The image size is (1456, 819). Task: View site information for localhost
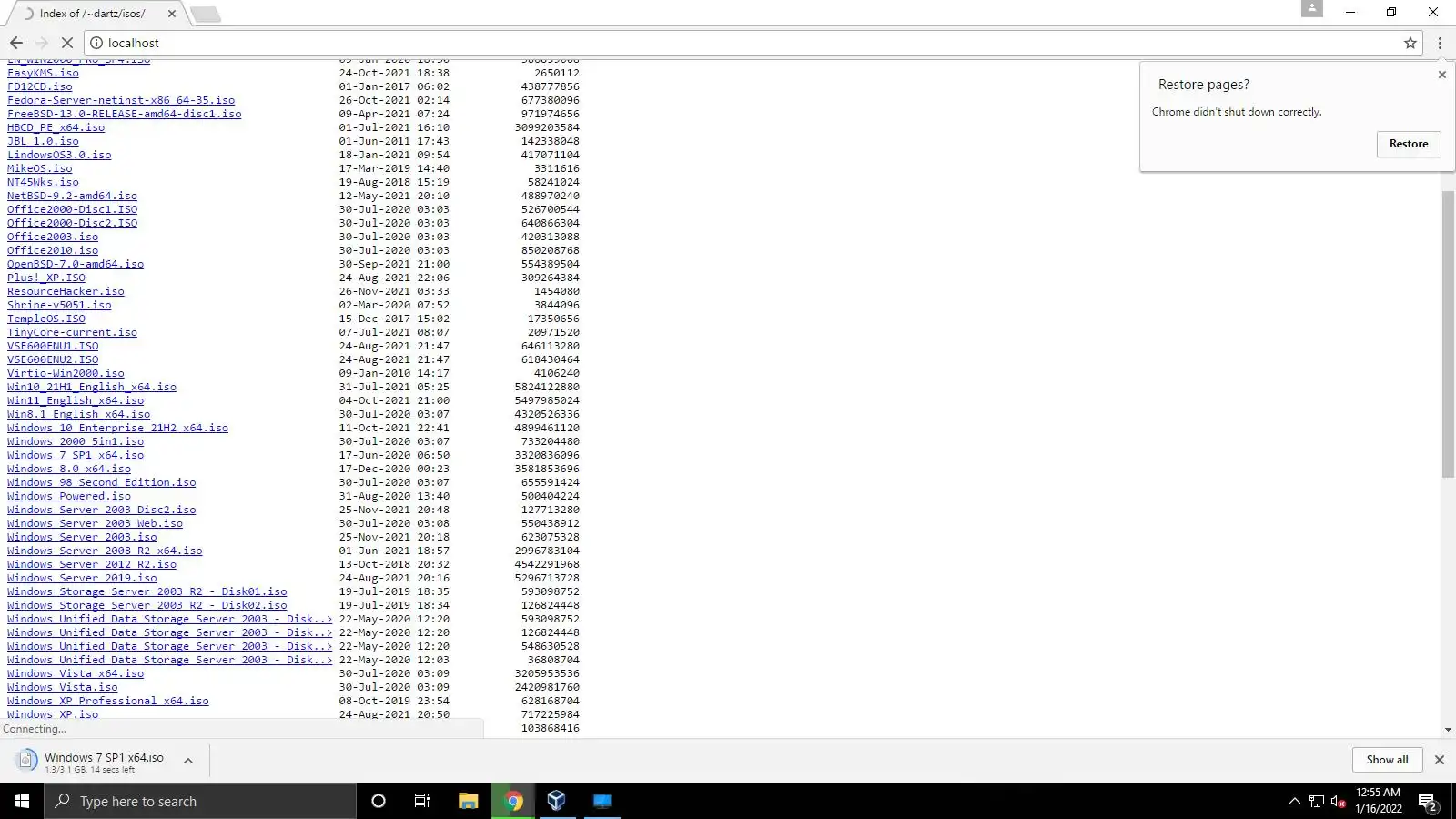click(96, 43)
